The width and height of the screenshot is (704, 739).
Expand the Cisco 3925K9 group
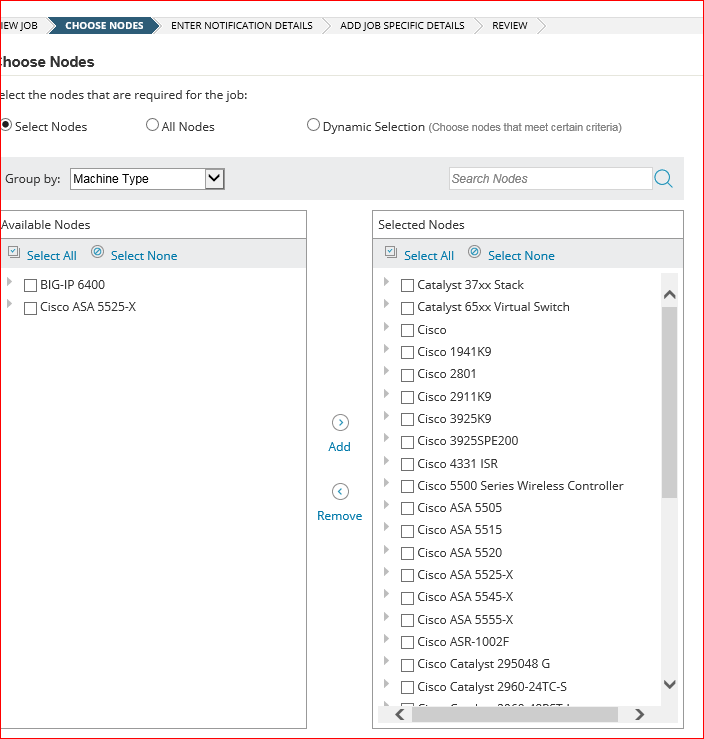pyautogui.click(x=386, y=415)
